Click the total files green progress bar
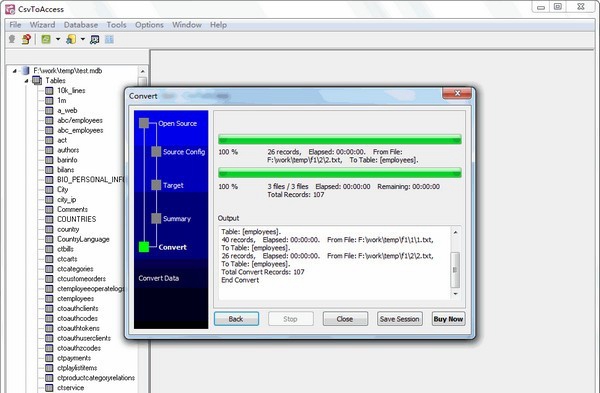The height and width of the screenshot is (393, 600). (x=339, y=173)
